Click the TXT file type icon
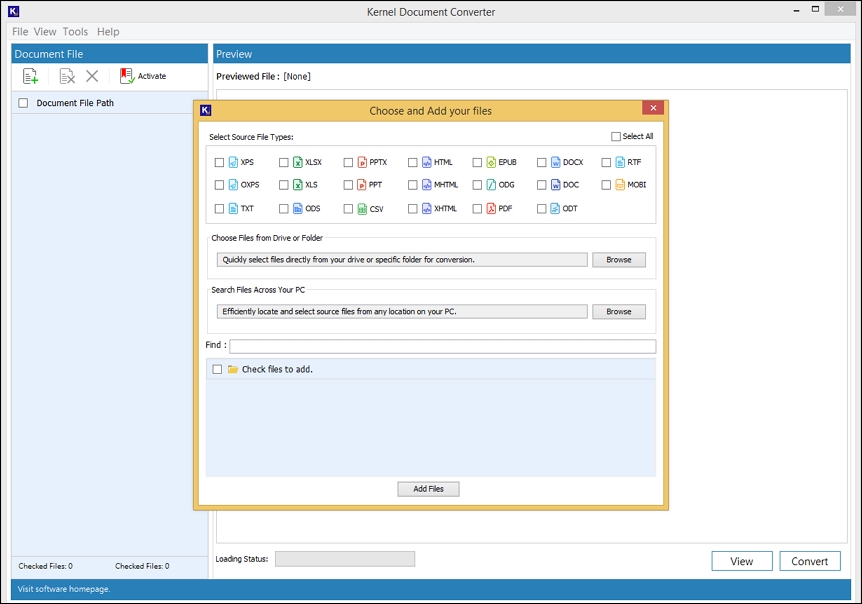 pyautogui.click(x=233, y=208)
